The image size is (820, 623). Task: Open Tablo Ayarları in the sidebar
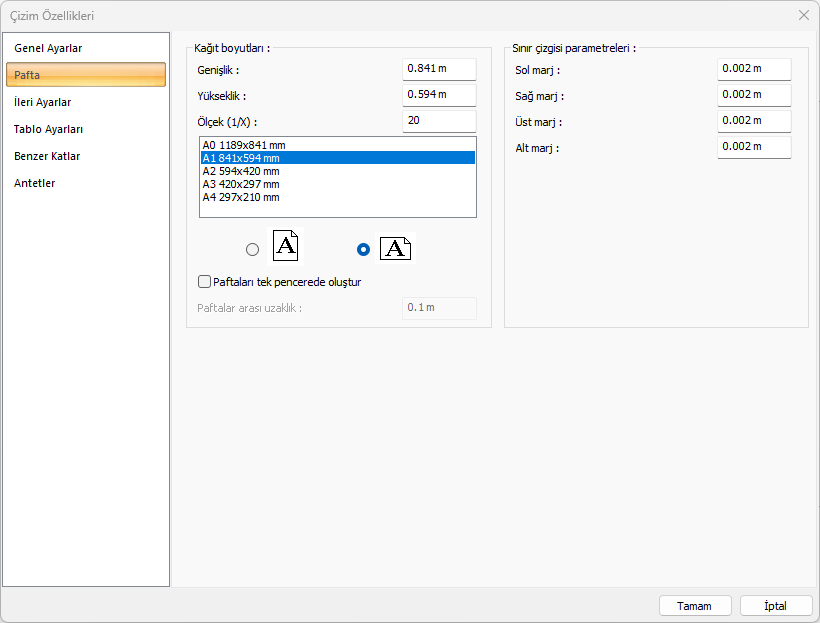pos(48,129)
